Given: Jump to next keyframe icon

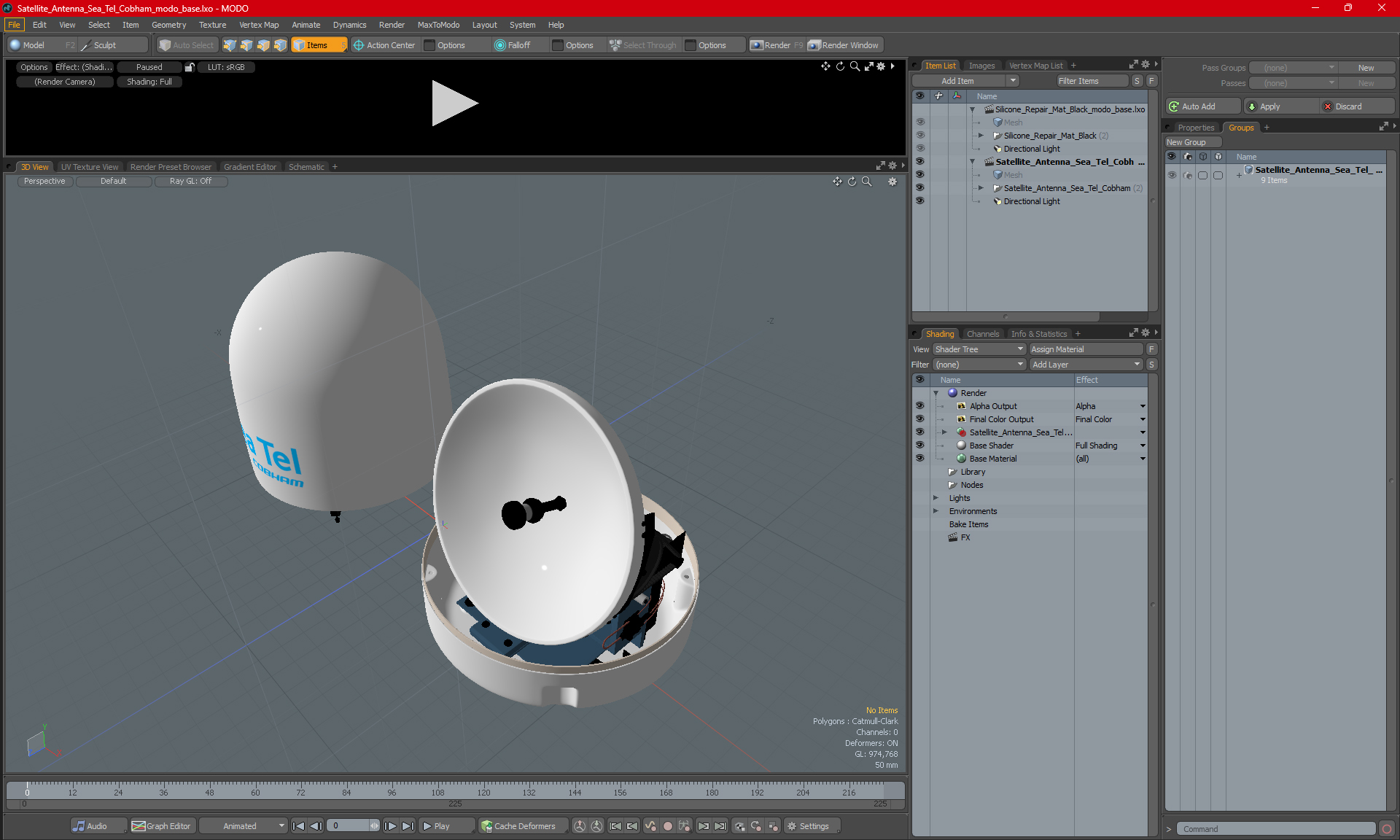Looking at the screenshot, I should (703, 826).
